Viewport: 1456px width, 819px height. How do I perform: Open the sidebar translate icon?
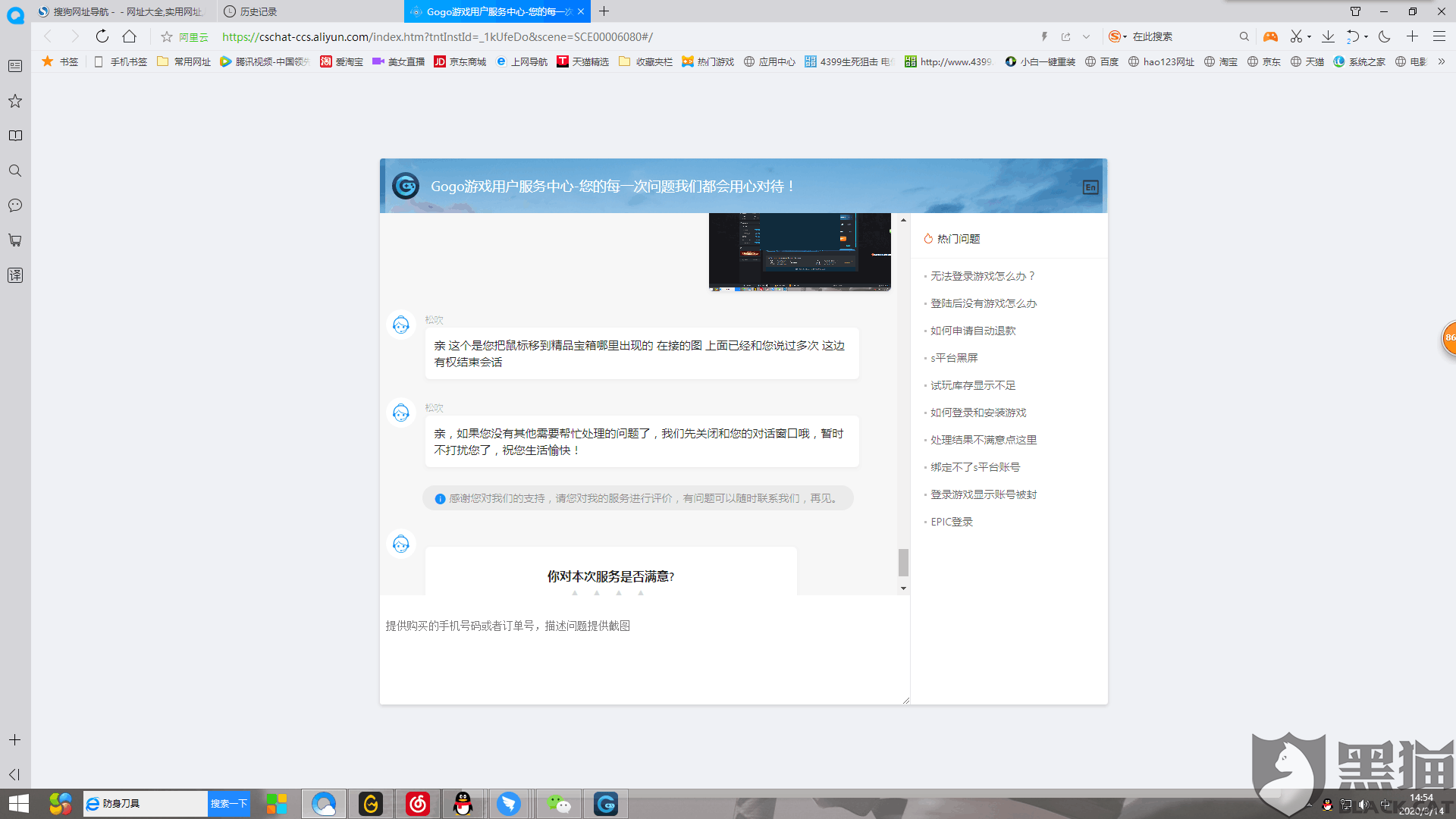point(15,275)
